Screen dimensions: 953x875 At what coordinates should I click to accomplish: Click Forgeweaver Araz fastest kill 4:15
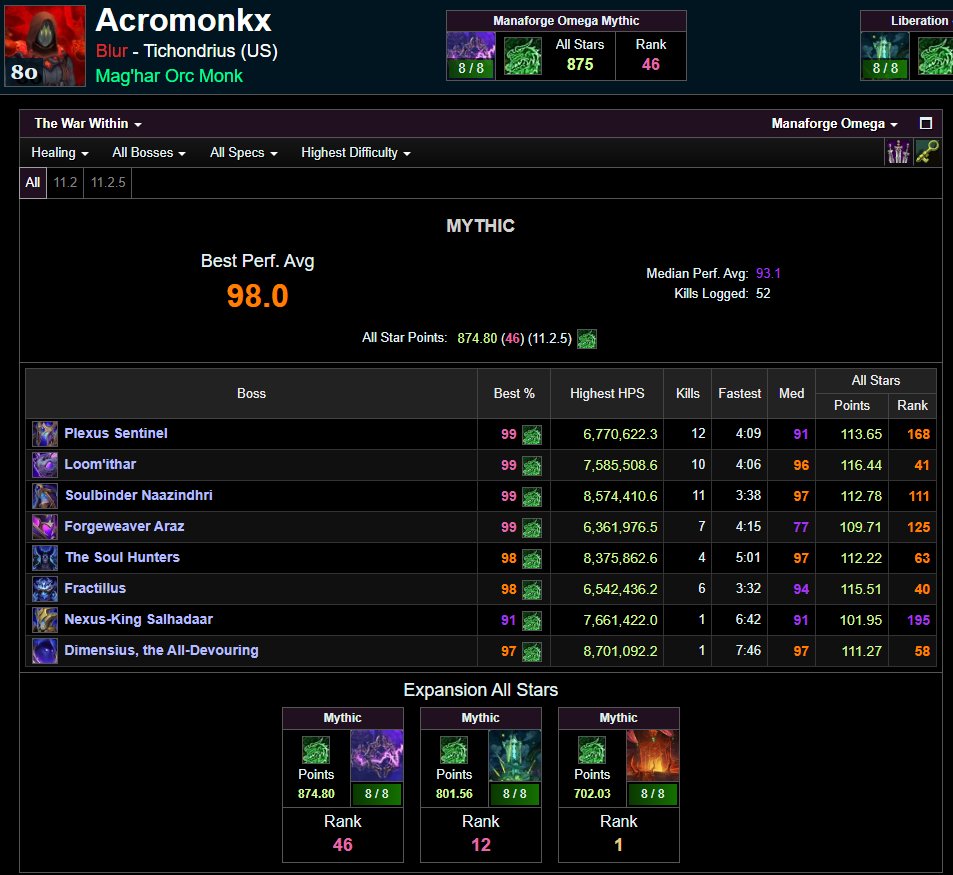click(x=748, y=526)
